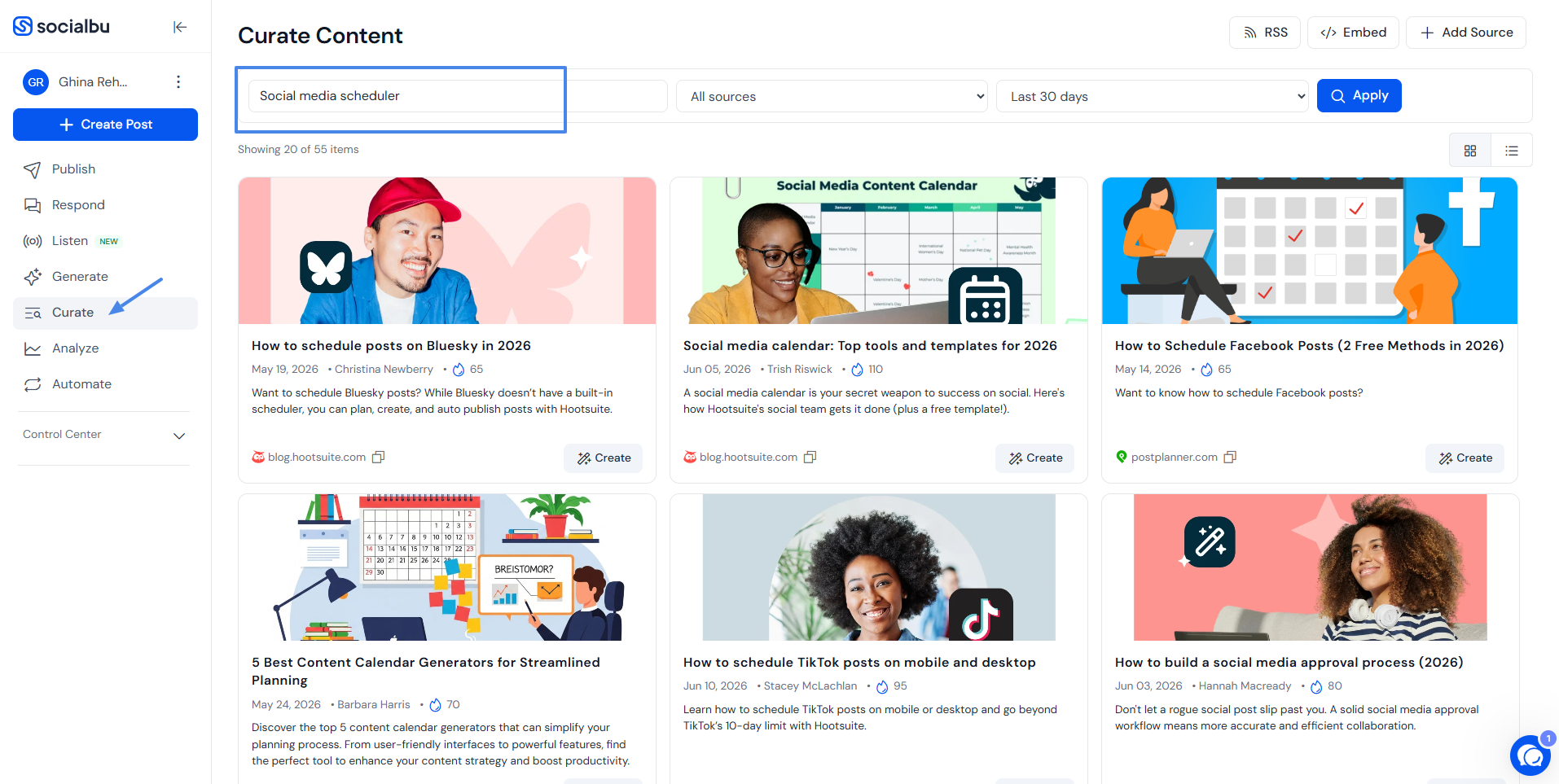This screenshot has height=784, width=1559.
Task: Click Create on the Facebook Posts card
Action: (1465, 458)
